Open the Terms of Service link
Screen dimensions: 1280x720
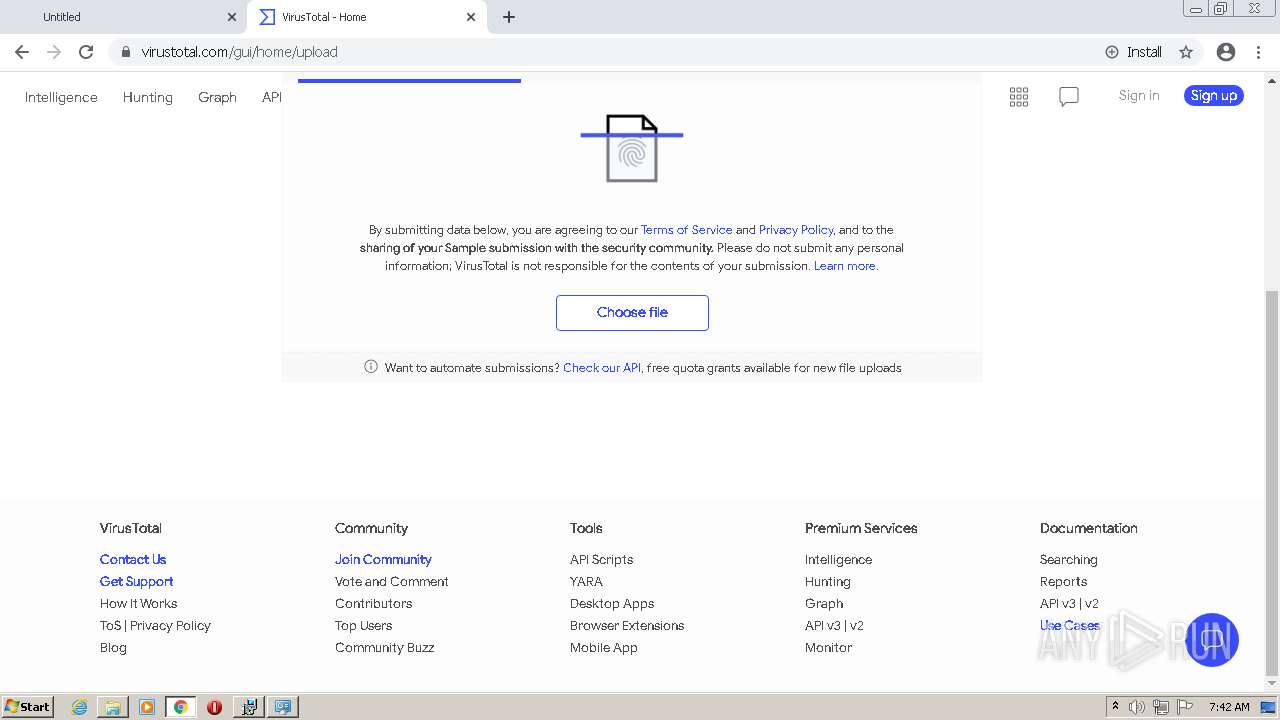[686, 230]
